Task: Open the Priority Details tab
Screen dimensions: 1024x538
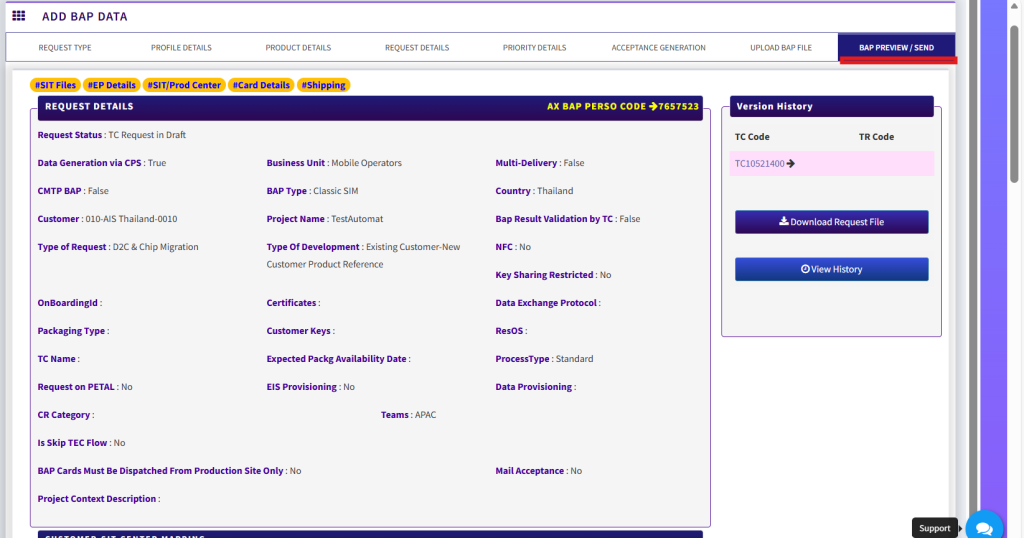Action: point(534,48)
